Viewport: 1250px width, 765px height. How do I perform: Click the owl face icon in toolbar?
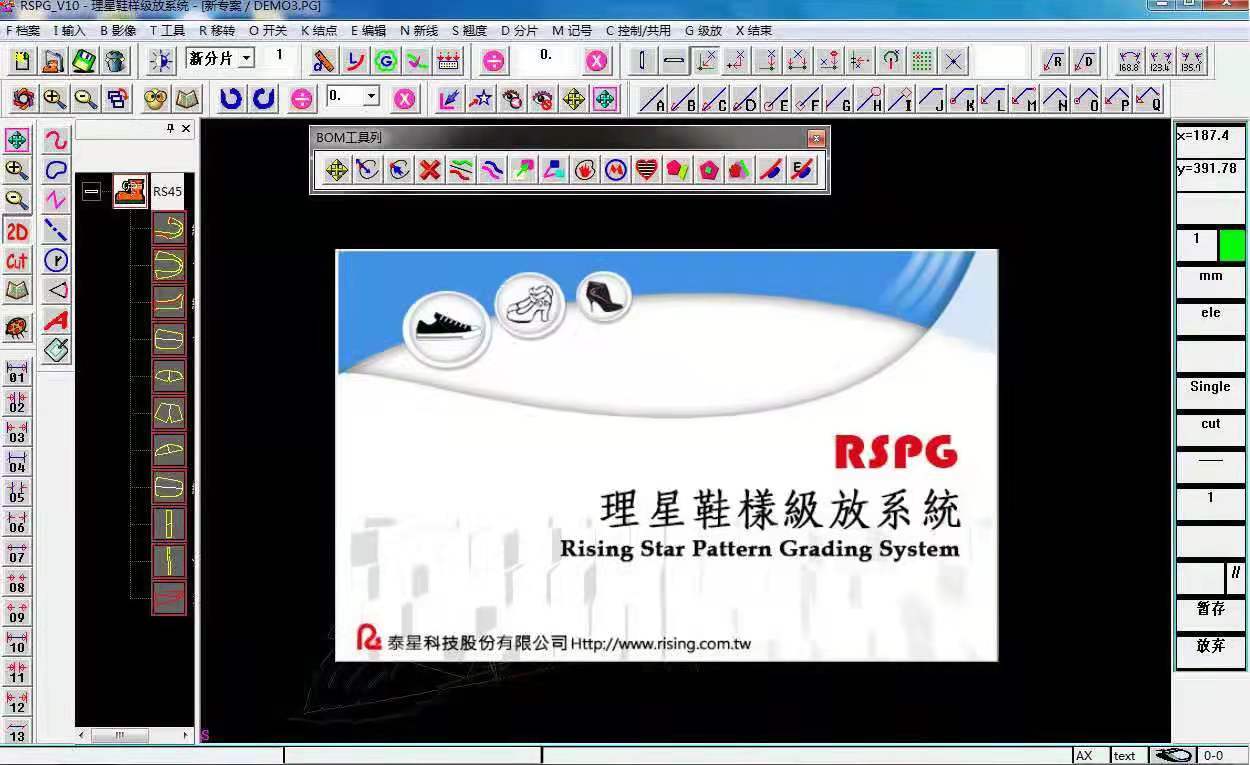(x=155, y=99)
